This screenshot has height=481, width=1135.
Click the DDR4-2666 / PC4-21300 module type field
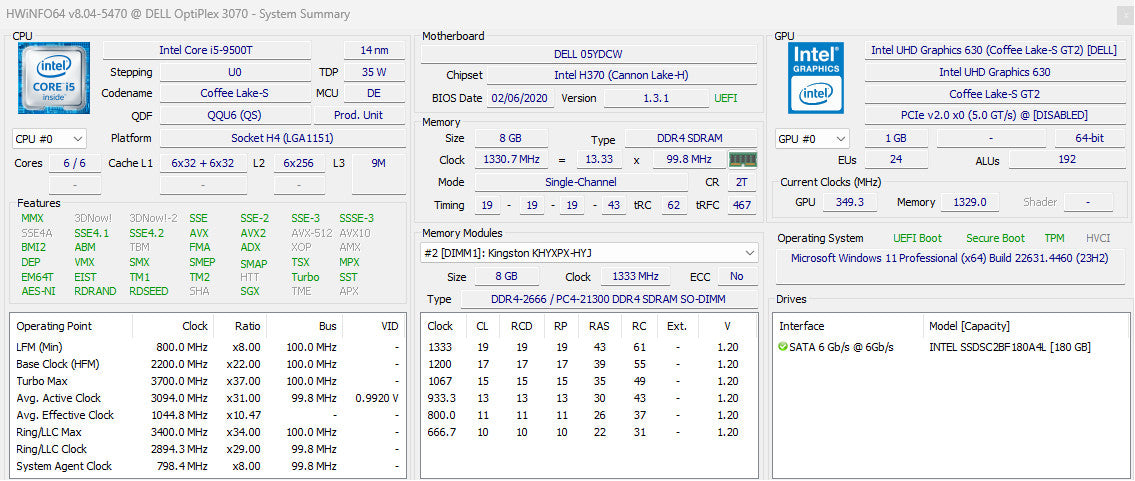tap(609, 299)
